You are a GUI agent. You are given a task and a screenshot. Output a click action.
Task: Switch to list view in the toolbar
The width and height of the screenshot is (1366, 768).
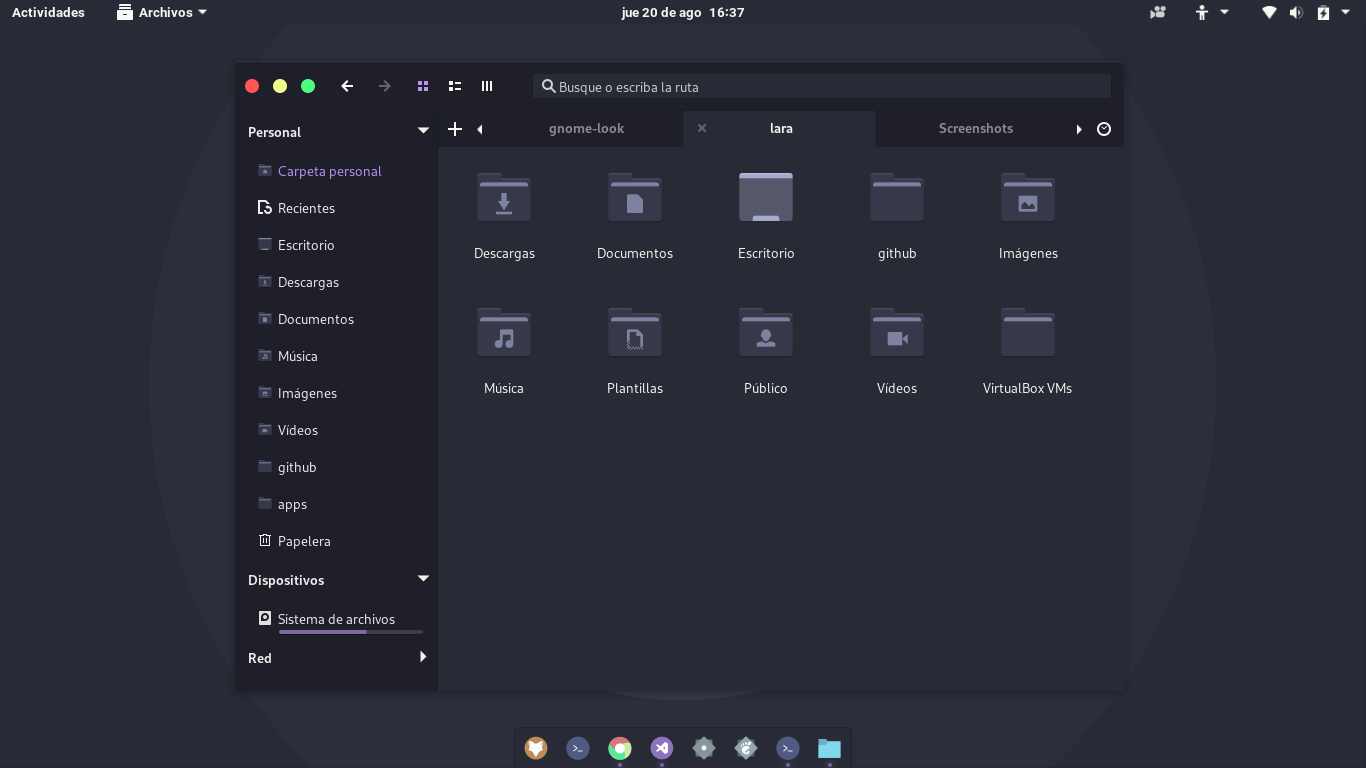pyautogui.click(x=455, y=86)
